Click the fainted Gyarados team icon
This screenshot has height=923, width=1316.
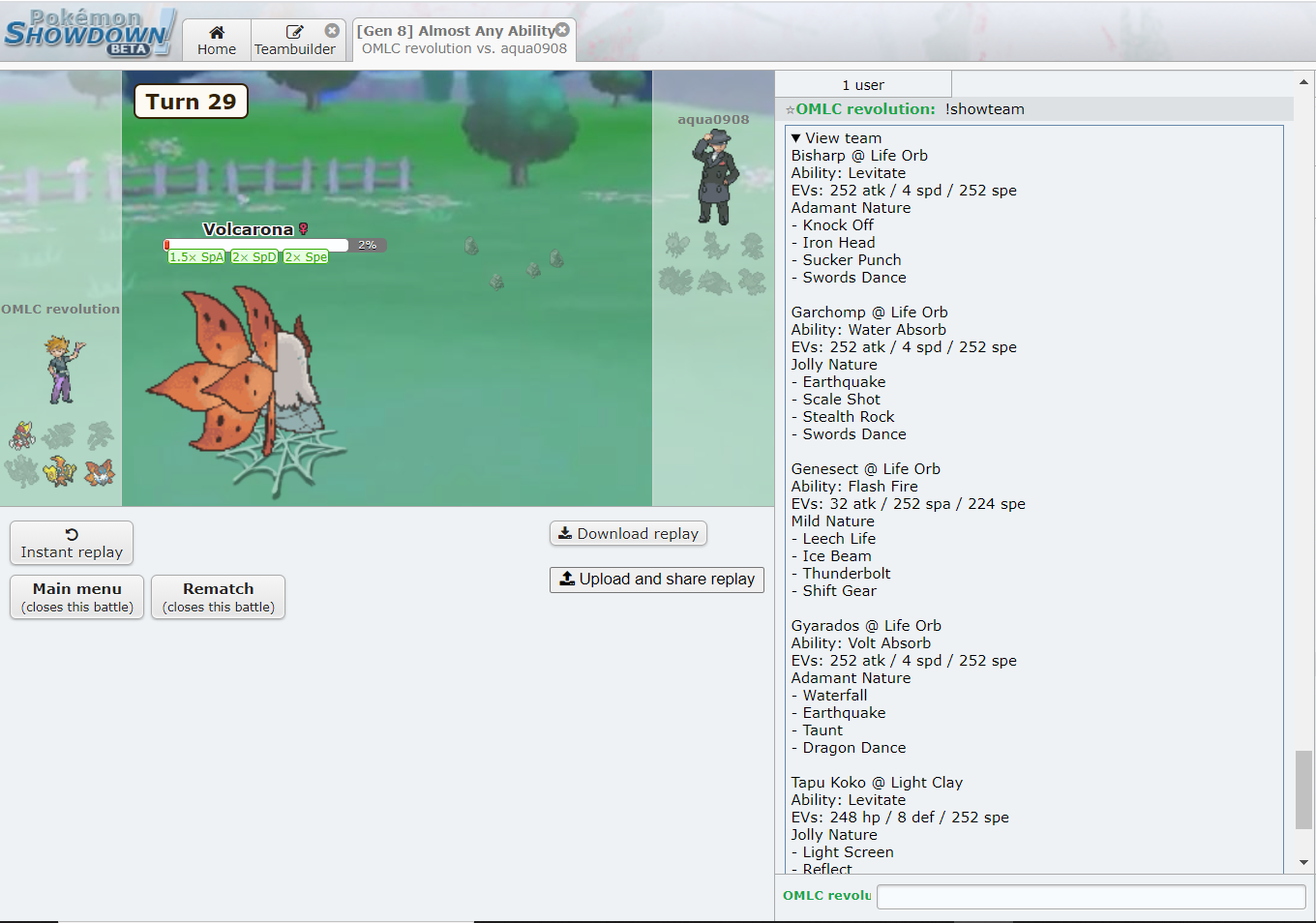tap(22, 471)
